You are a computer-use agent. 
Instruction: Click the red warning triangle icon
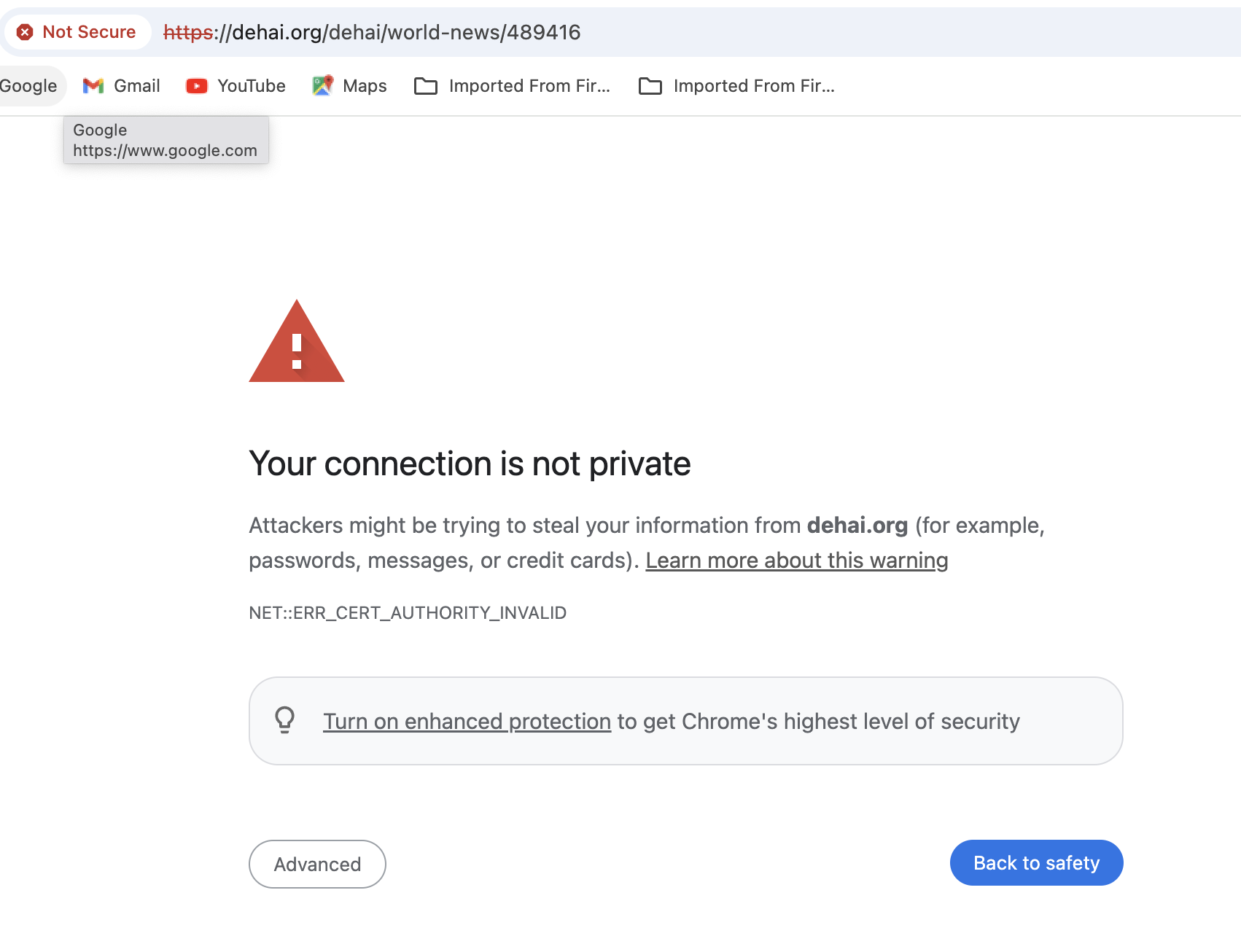(297, 342)
